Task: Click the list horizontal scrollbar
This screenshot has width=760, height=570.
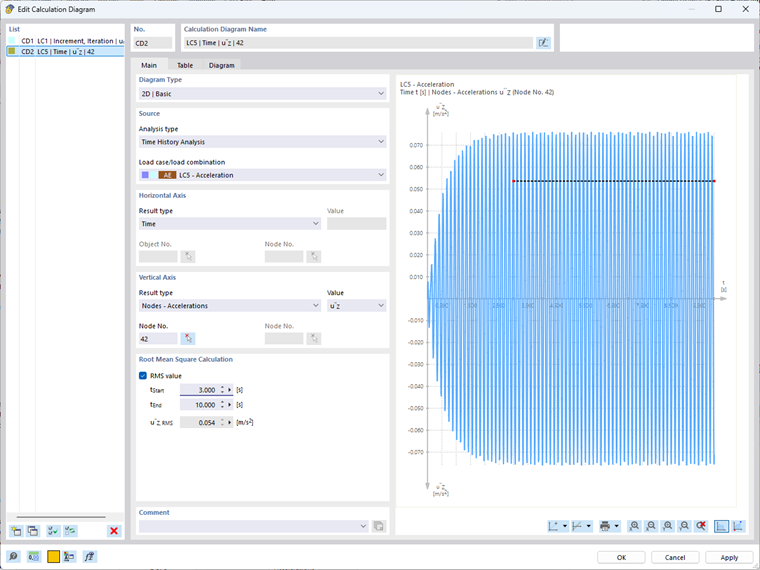Action: (61, 517)
